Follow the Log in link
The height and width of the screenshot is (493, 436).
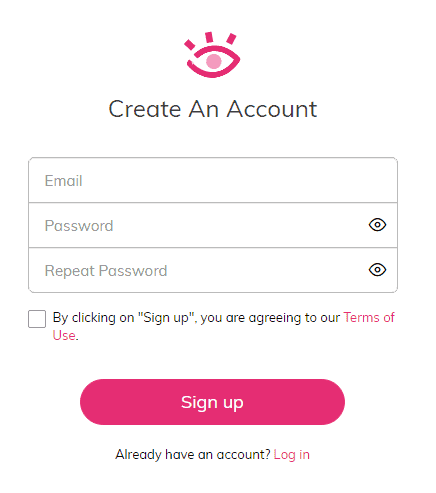[x=292, y=455]
